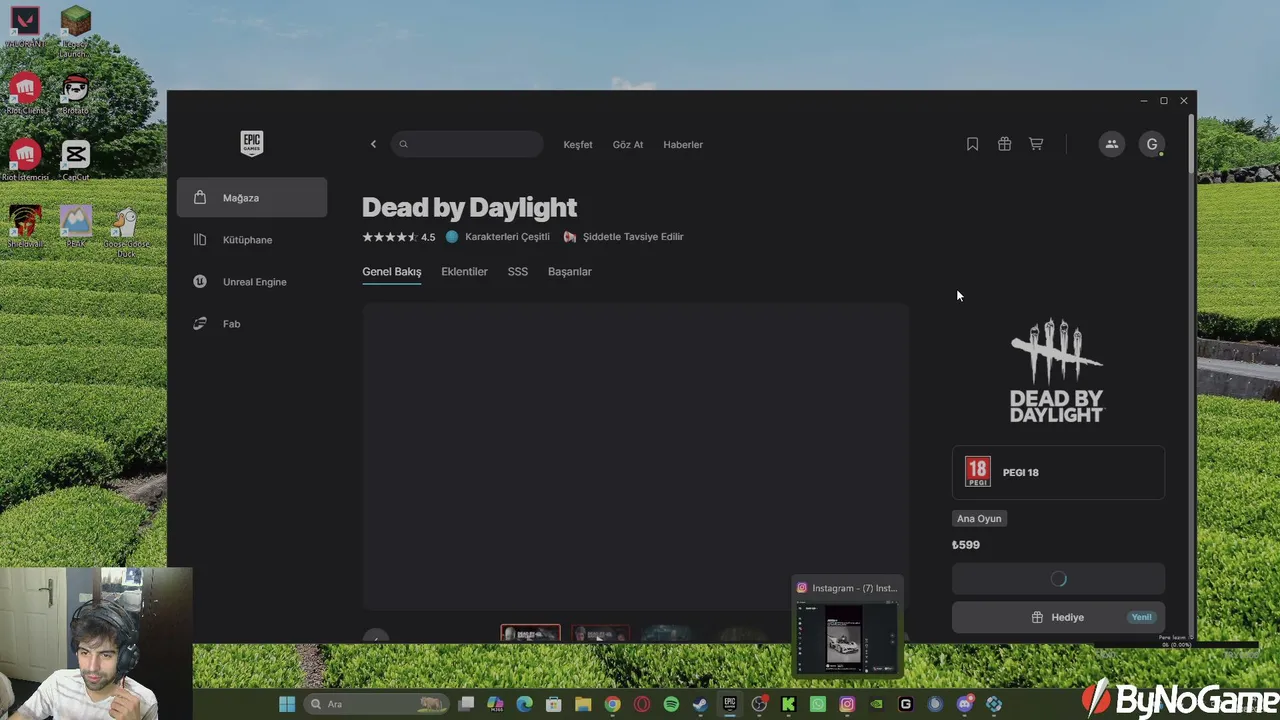Click the PEAK desktop shortcut
1280x720 pixels.
point(75,227)
